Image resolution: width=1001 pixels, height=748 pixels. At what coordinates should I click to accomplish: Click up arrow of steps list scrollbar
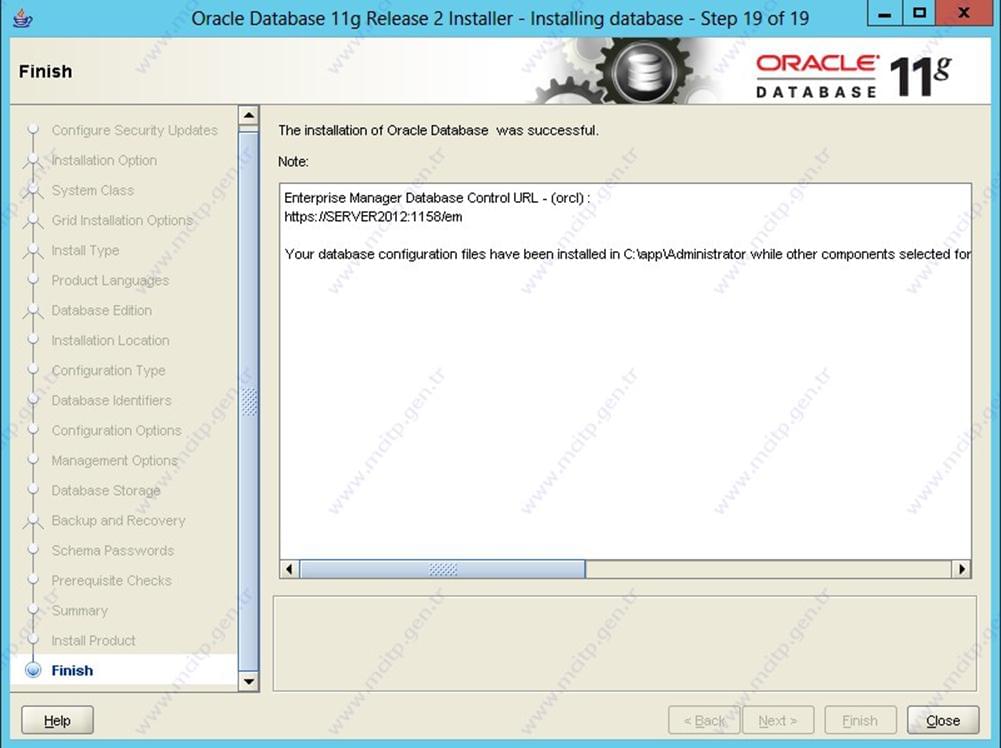click(248, 116)
